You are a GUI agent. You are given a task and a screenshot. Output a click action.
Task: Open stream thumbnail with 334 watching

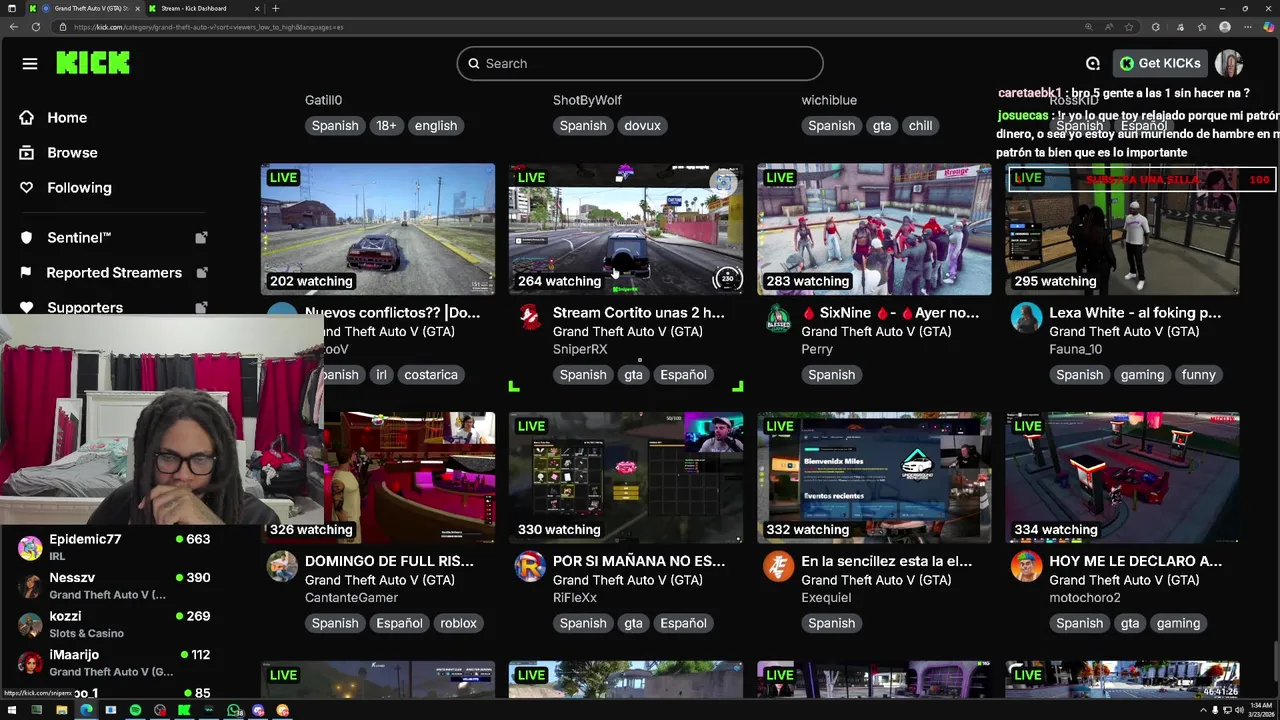1122,478
